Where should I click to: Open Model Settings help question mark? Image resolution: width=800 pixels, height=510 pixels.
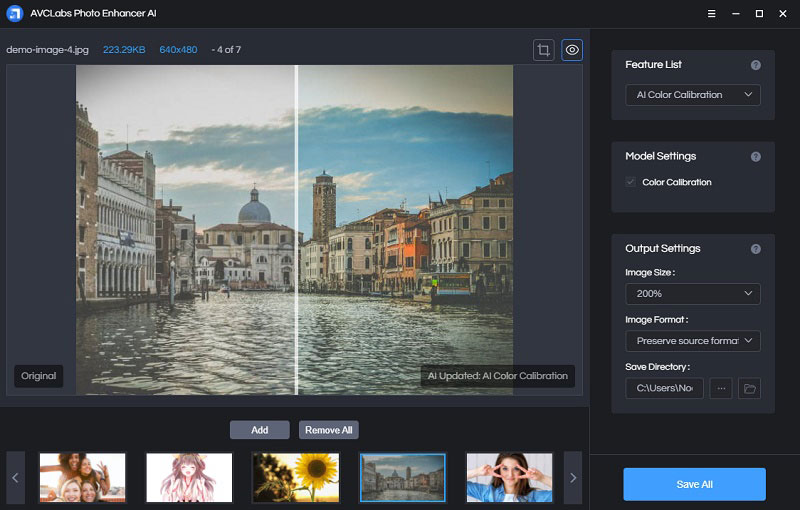pyautogui.click(x=756, y=157)
